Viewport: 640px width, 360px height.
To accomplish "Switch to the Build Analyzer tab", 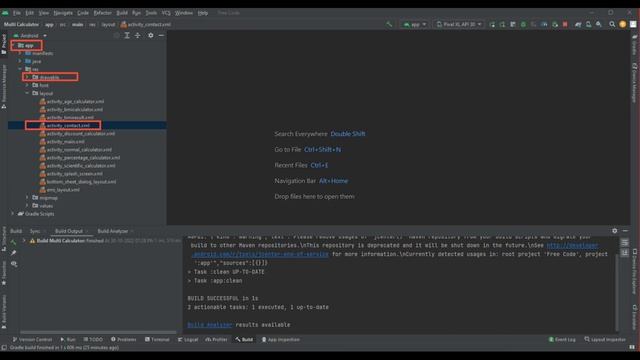I will tap(113, 231).
